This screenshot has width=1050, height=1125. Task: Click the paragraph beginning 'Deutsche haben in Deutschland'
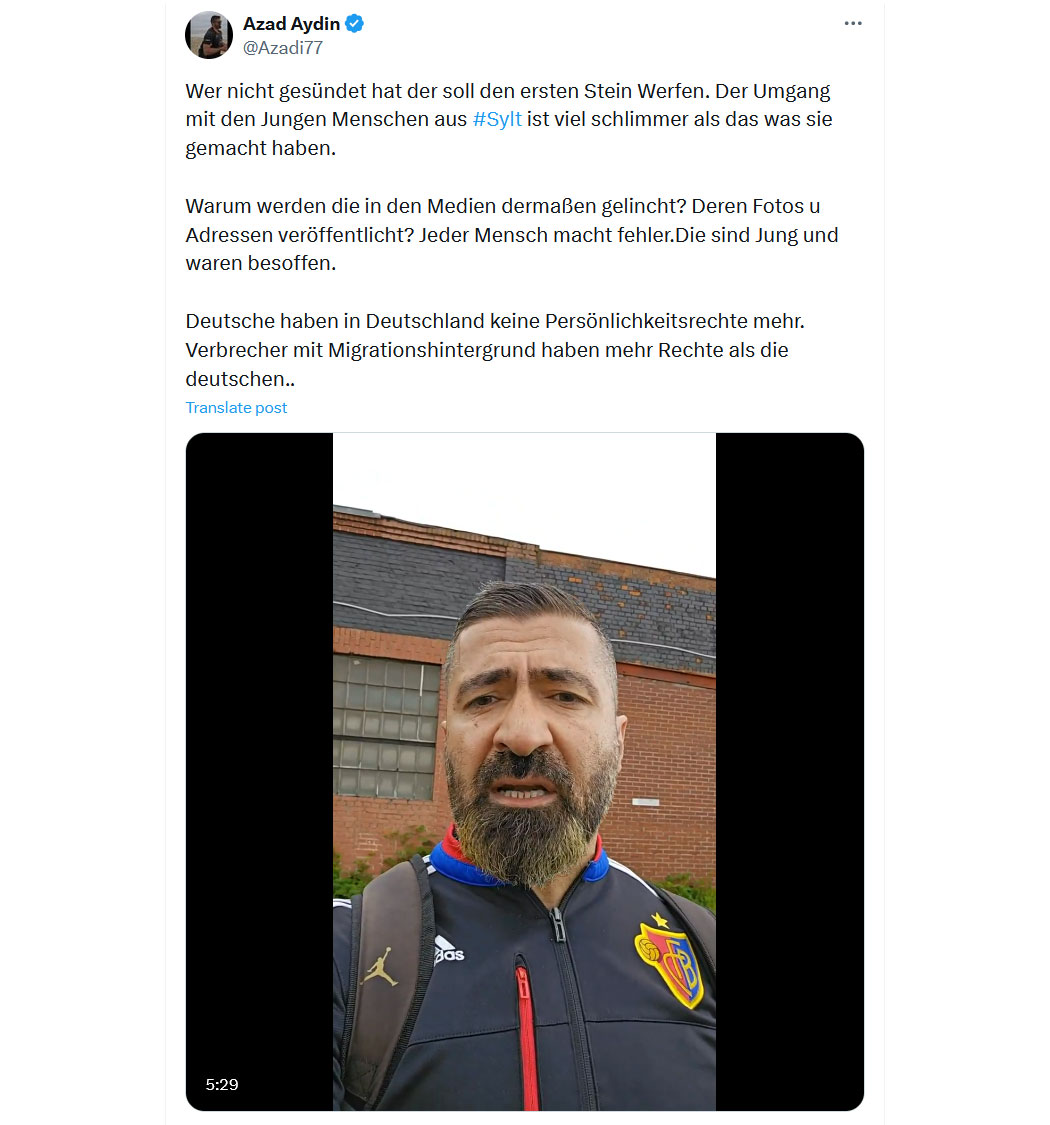click(495, 349)
